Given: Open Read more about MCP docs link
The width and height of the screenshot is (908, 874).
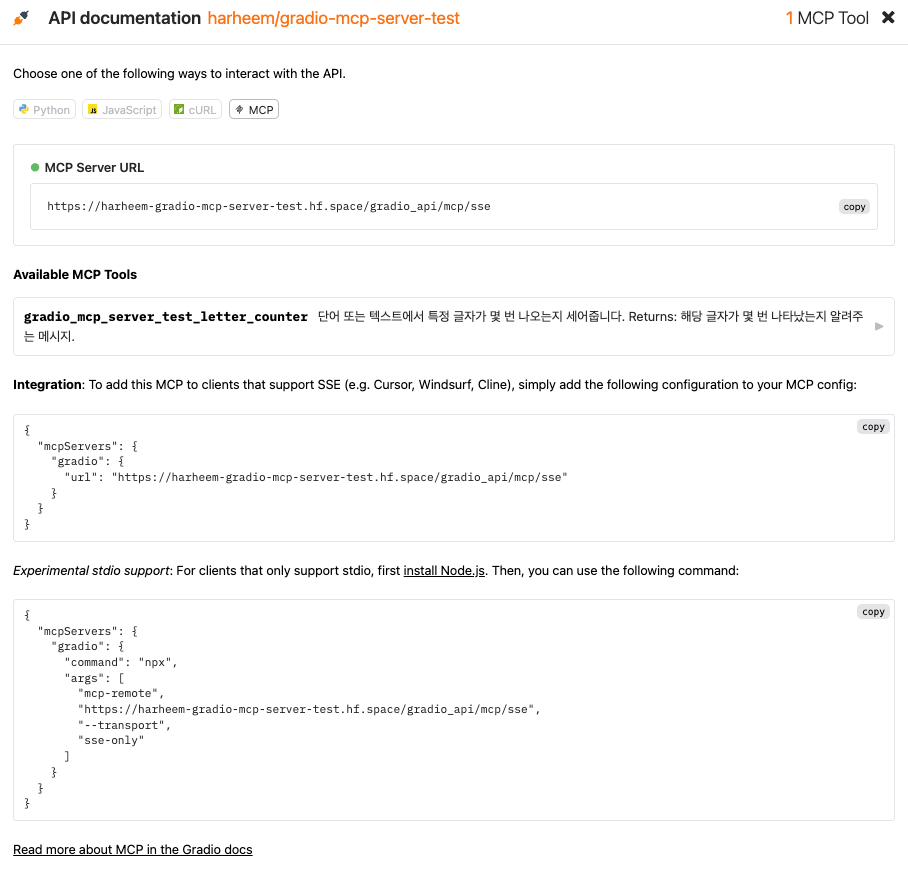Looking at the screenshot, I should pyautogui.click(x=133, y=850).
